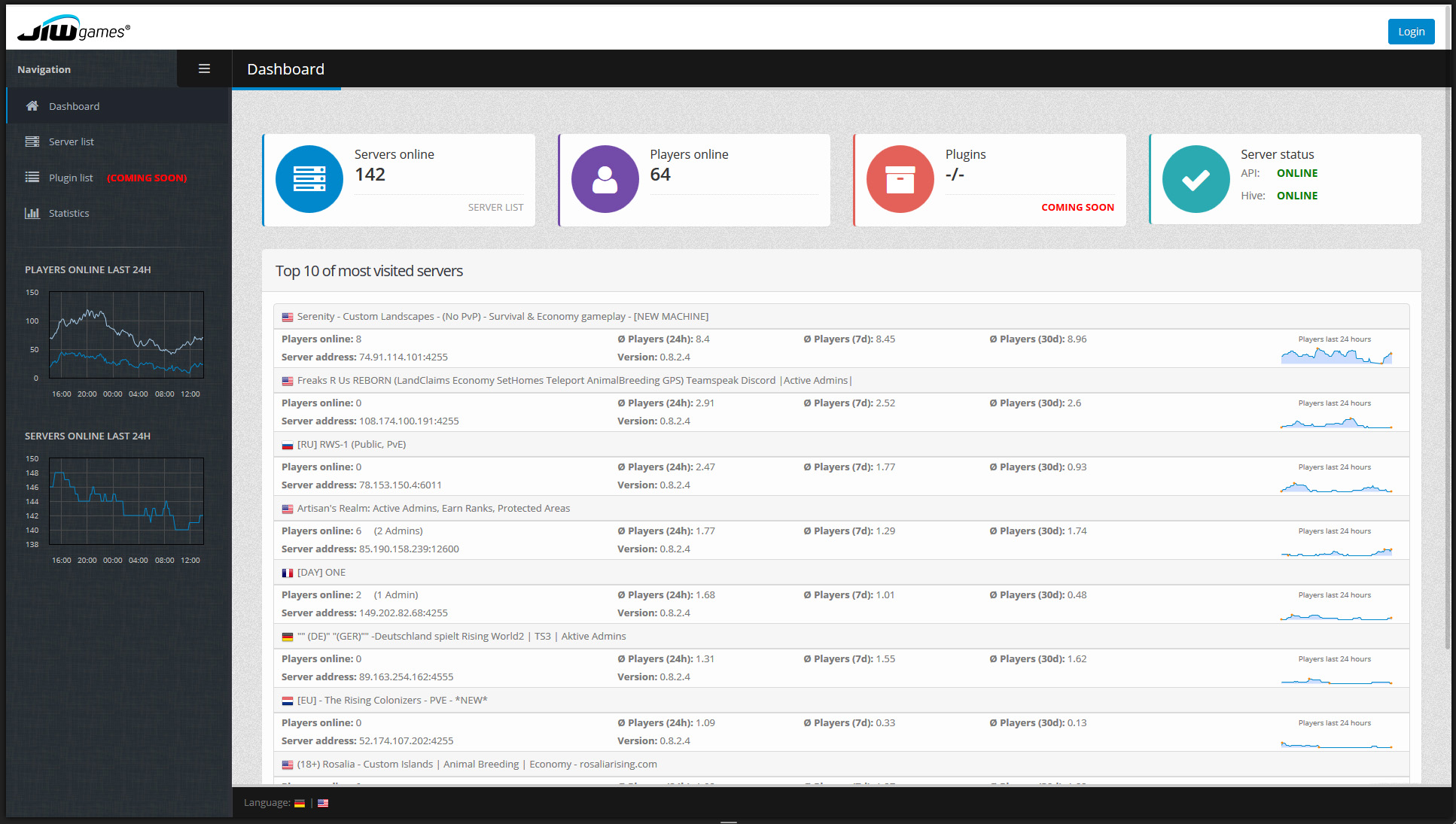Toggle the hamburger navigation menu icon
The width and height of the screenshot is (1456, 824).
point(204,68)
